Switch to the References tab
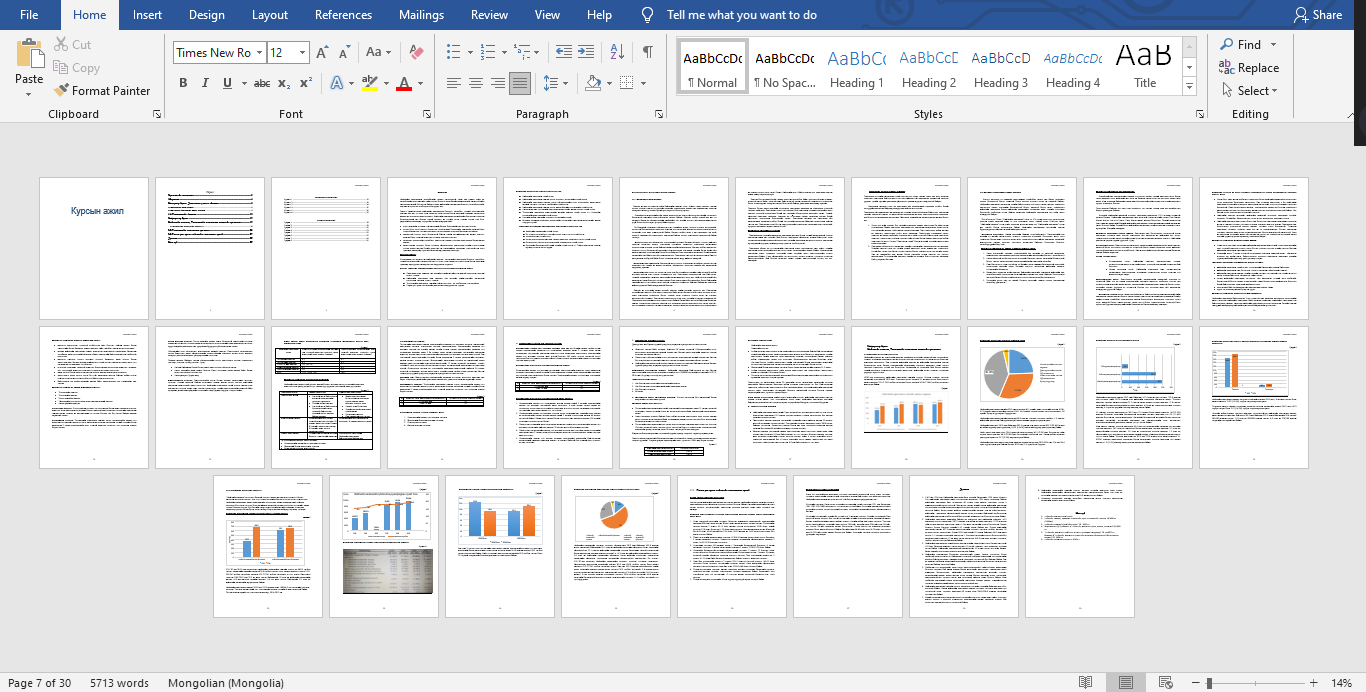Screen dimensions: 1366x692 pyautogui.click(x=343, y=15)
